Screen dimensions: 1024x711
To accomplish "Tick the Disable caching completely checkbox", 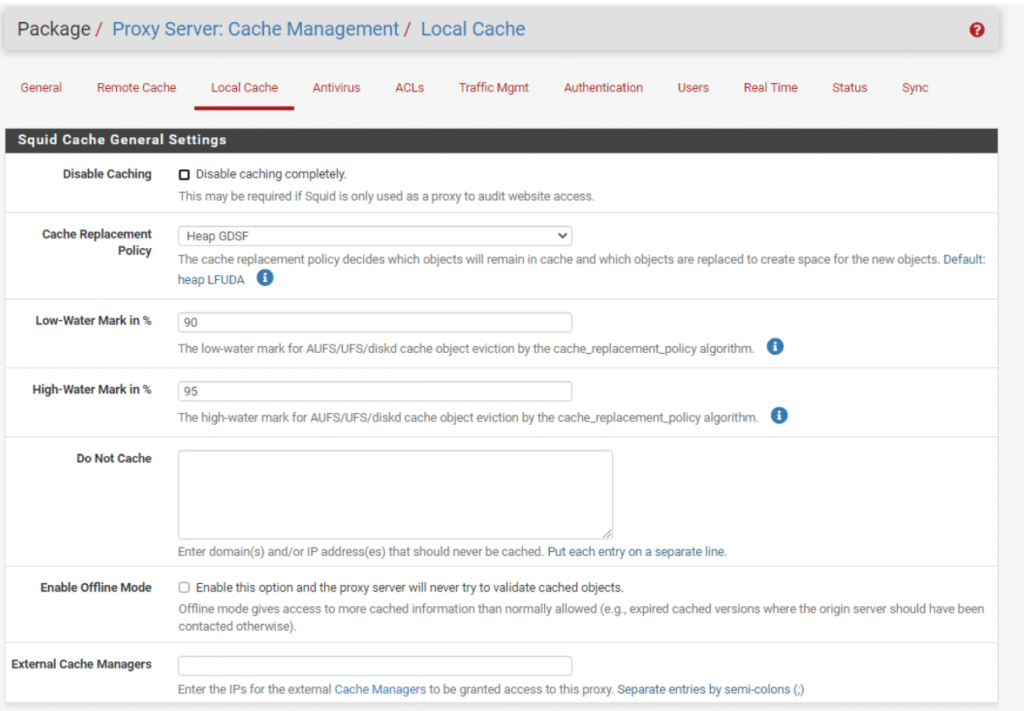I will pos(184,174).
